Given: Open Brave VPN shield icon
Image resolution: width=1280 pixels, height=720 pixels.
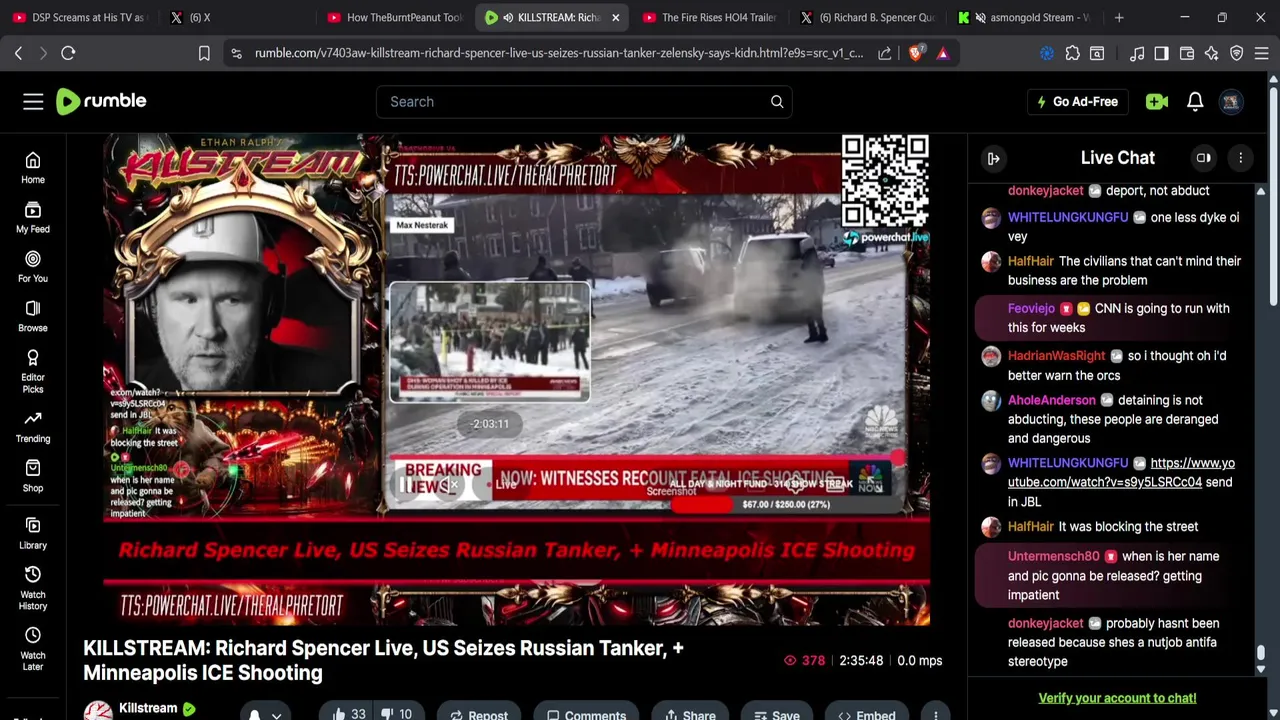Looking at the screenshot, I should click(x=1237, y=53).
